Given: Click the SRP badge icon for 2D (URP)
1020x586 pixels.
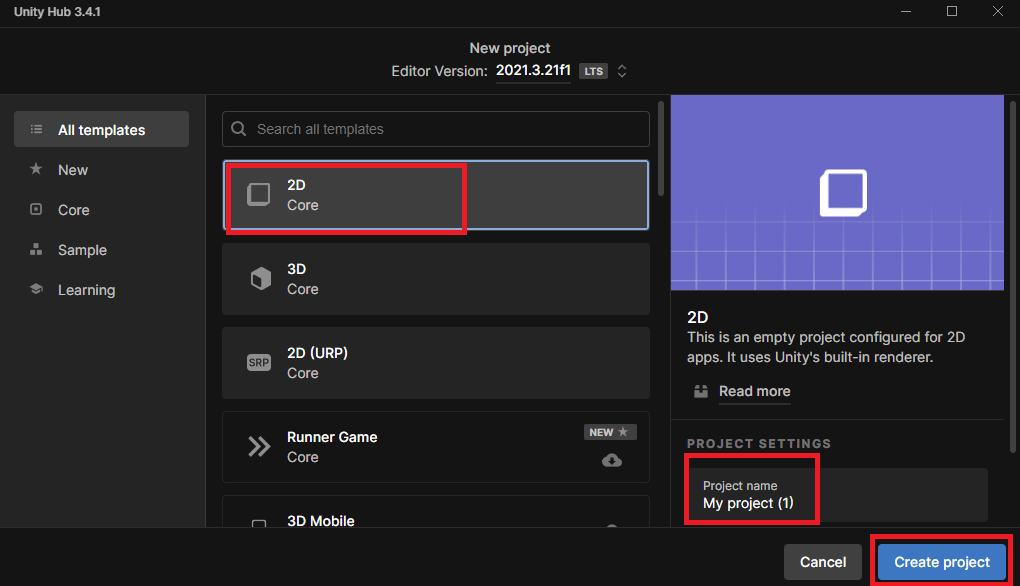Looking at the screenshot, I should (259, 363).
